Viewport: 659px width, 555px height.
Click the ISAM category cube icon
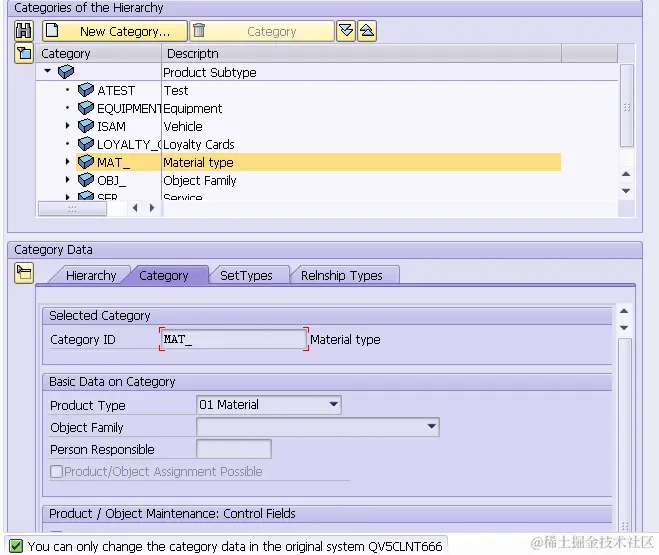click(86, 126)
